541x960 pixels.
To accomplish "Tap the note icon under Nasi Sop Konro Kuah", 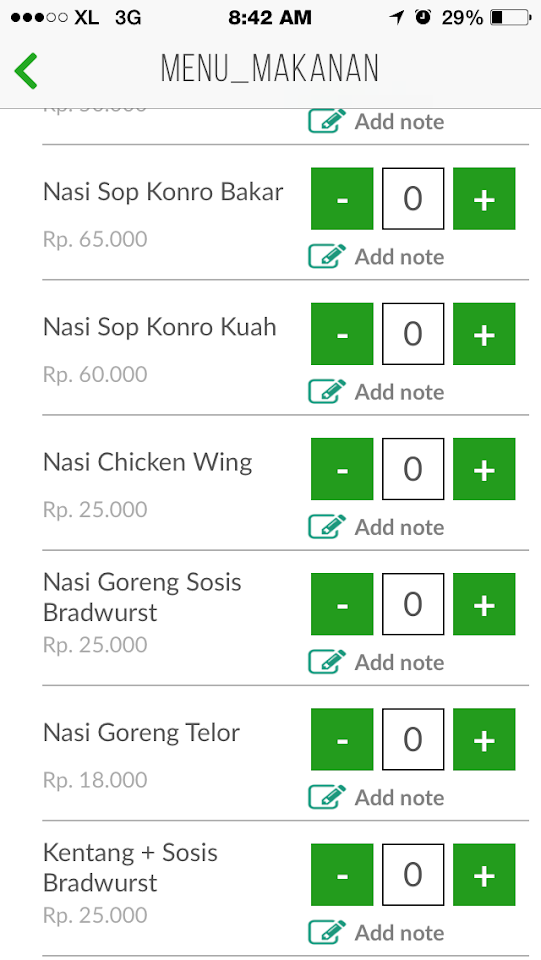I will (327, 392).
